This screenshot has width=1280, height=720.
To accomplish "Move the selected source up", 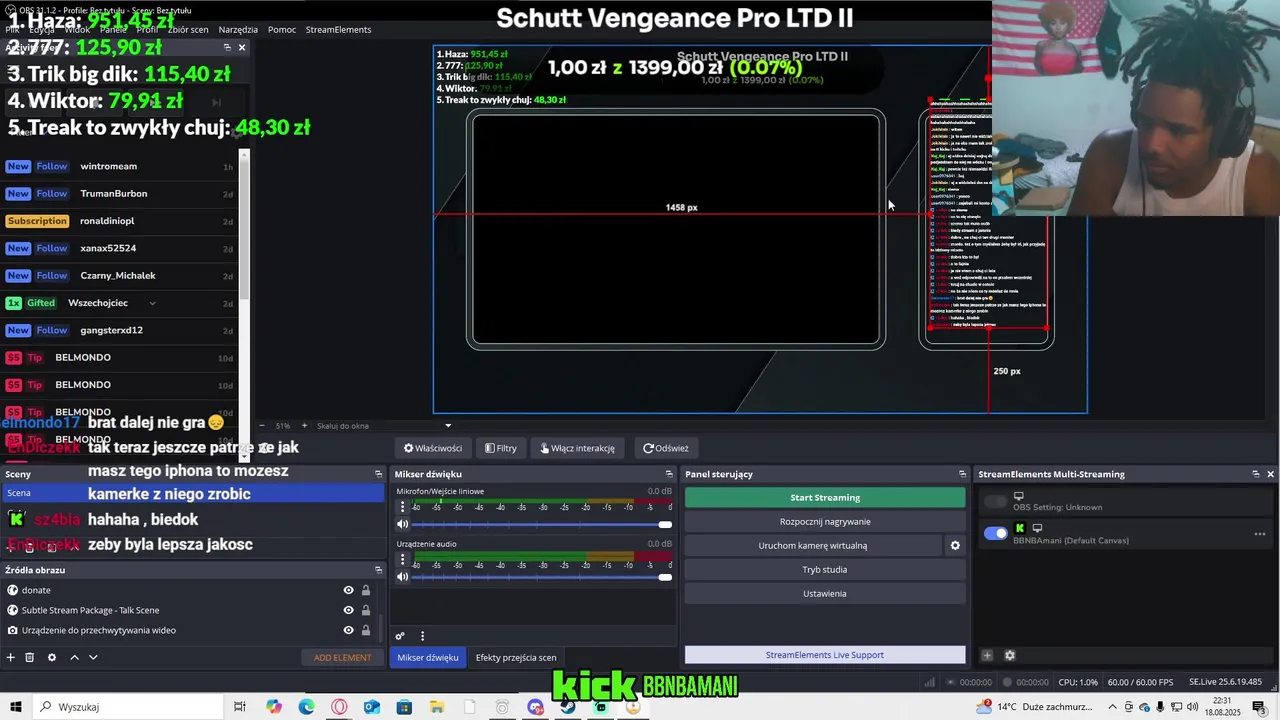I will pyautogui.click(x=74, y=657).
